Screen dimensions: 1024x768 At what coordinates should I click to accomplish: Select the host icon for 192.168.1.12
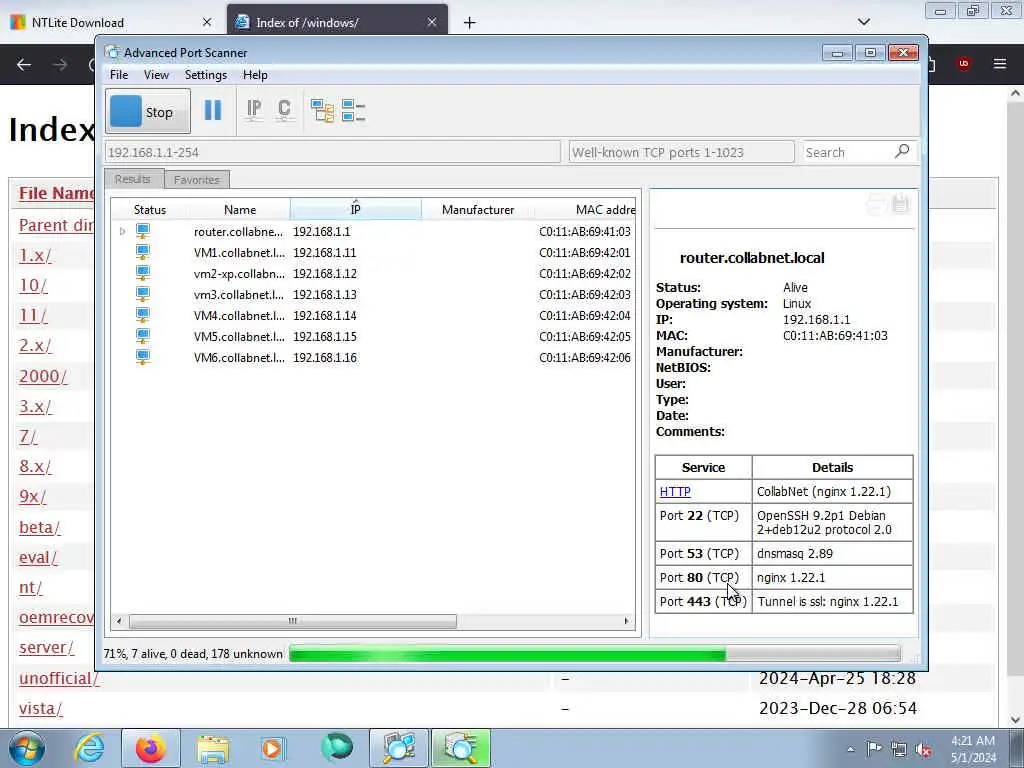click(143, 273)
